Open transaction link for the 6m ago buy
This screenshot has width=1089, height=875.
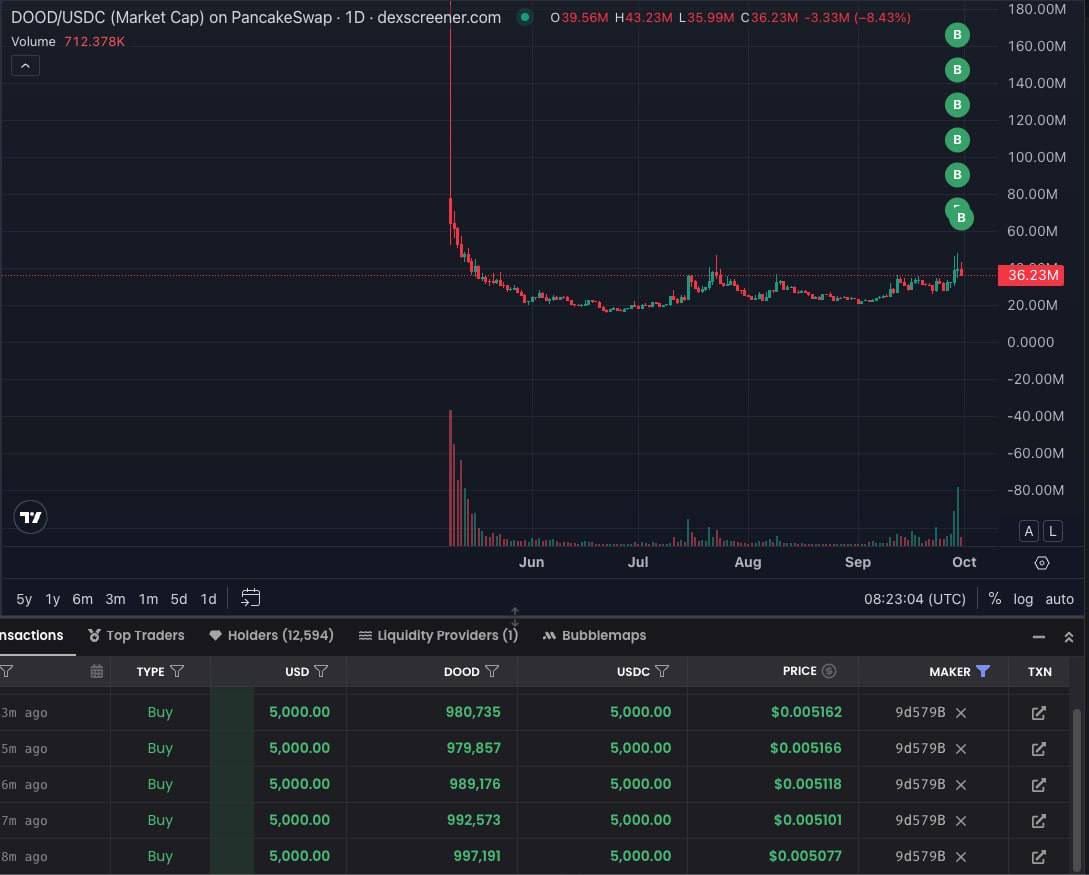pos(1038,785)
